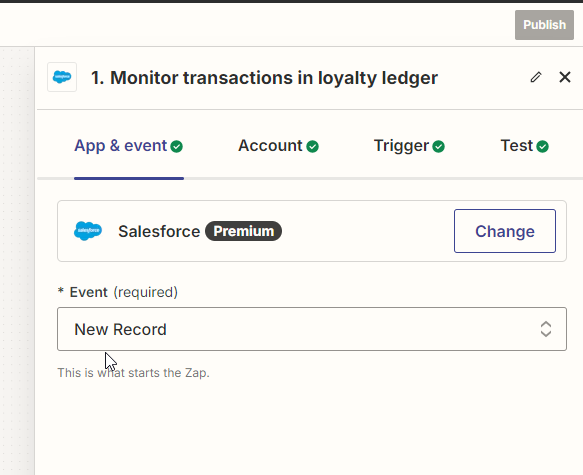Screen dimensions: 583x475
Task: Click the up-down chevron in Event field
Action: click(x=546, y=329)
